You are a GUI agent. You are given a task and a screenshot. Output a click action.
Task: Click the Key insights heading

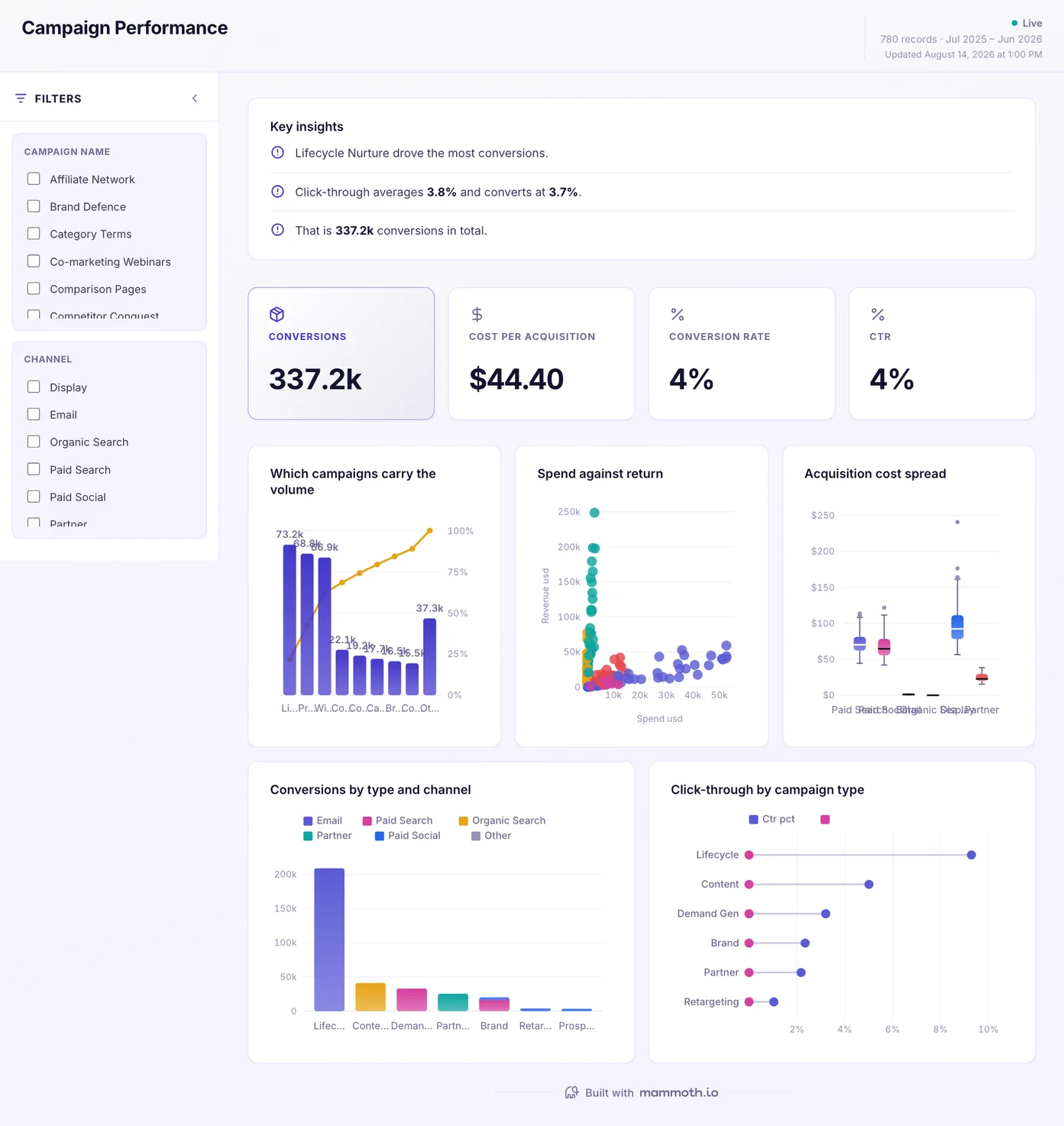click(x=306, y=127)
